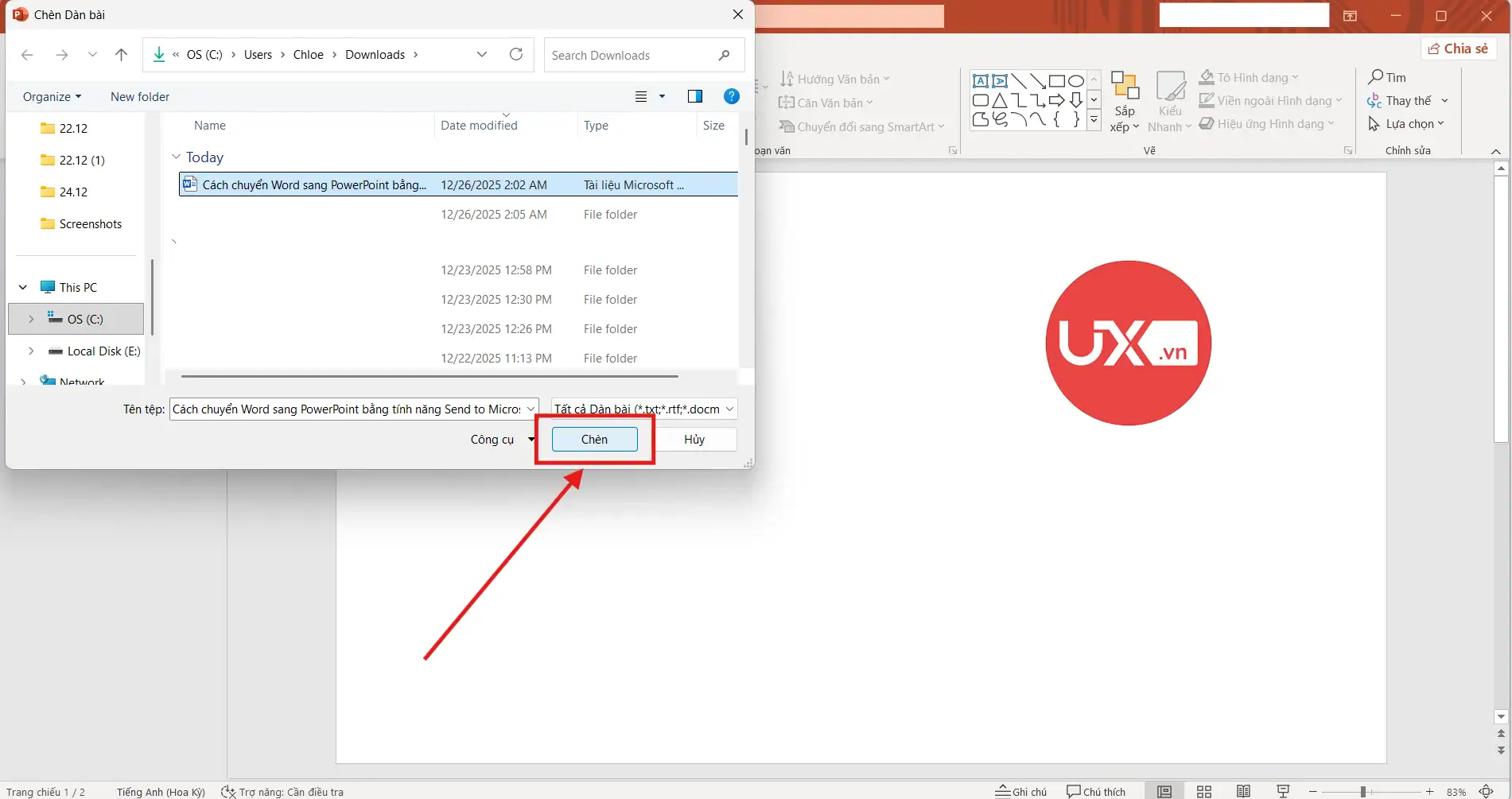Open the Công cụ tools menu
Image resolution: width=1512 pixels, height=799 pixels.
pos(501,439)
